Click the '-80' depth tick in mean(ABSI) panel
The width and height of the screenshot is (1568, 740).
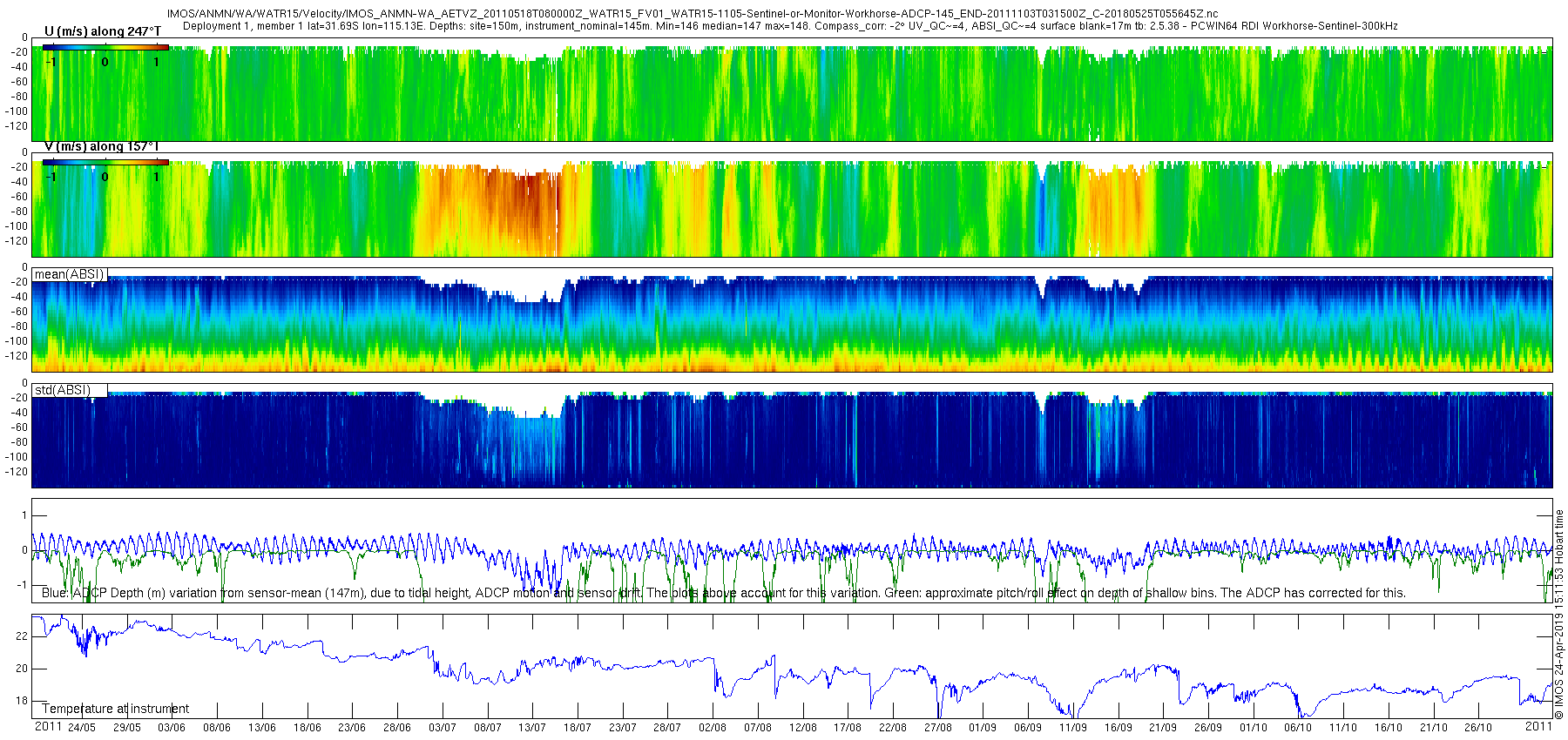pyautogui.click(x=18, y=326)
